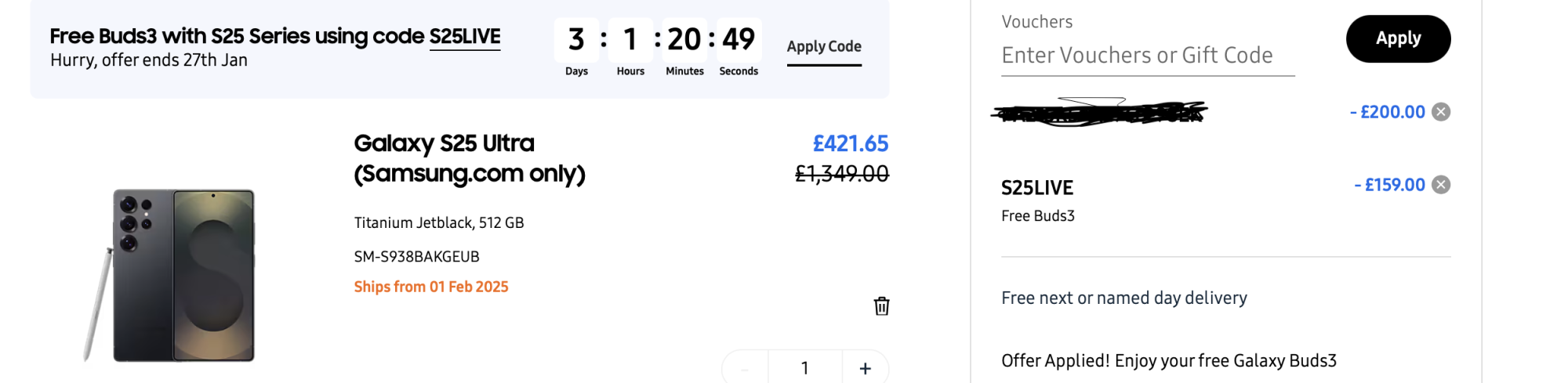
Task: Click the £421.65 discounted price
Action: click(850, 143)
